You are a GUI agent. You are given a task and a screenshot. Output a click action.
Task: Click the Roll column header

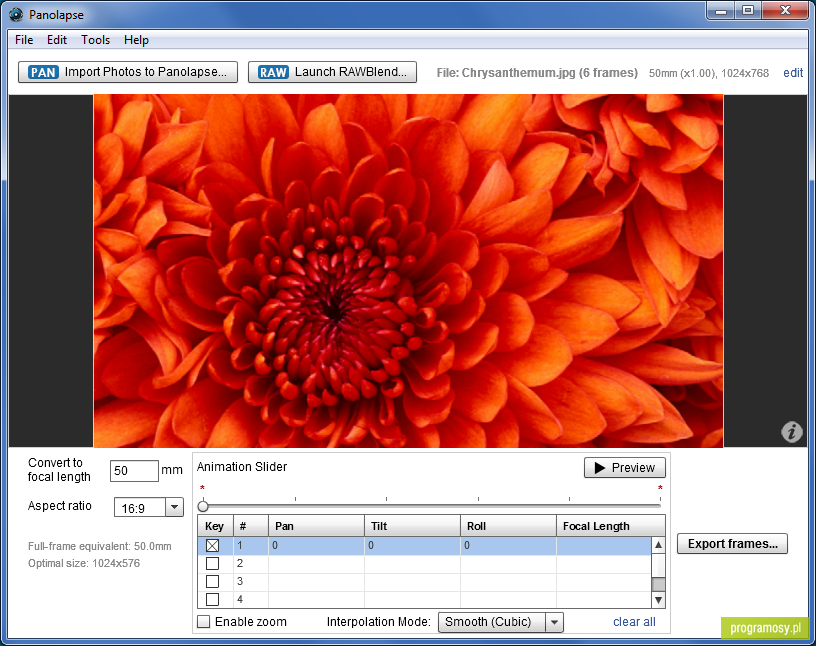tap(508, 526)
